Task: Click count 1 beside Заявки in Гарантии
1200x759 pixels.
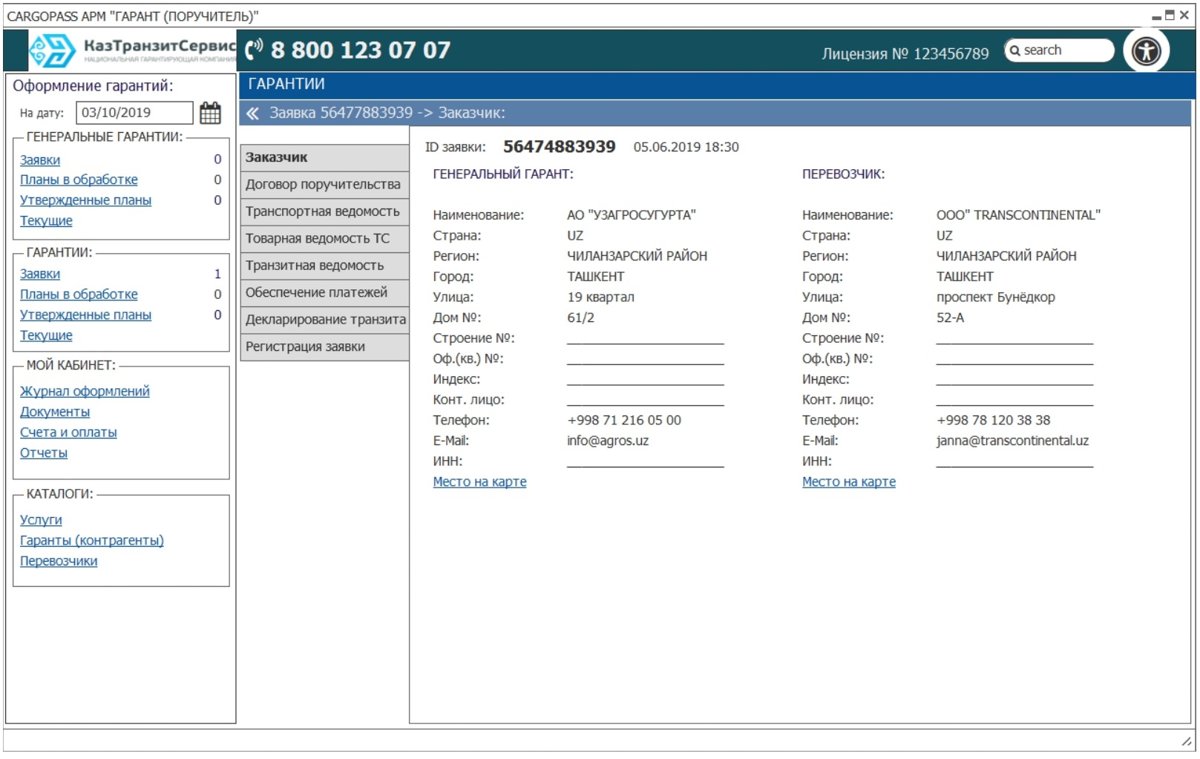Action: [217, 274]
